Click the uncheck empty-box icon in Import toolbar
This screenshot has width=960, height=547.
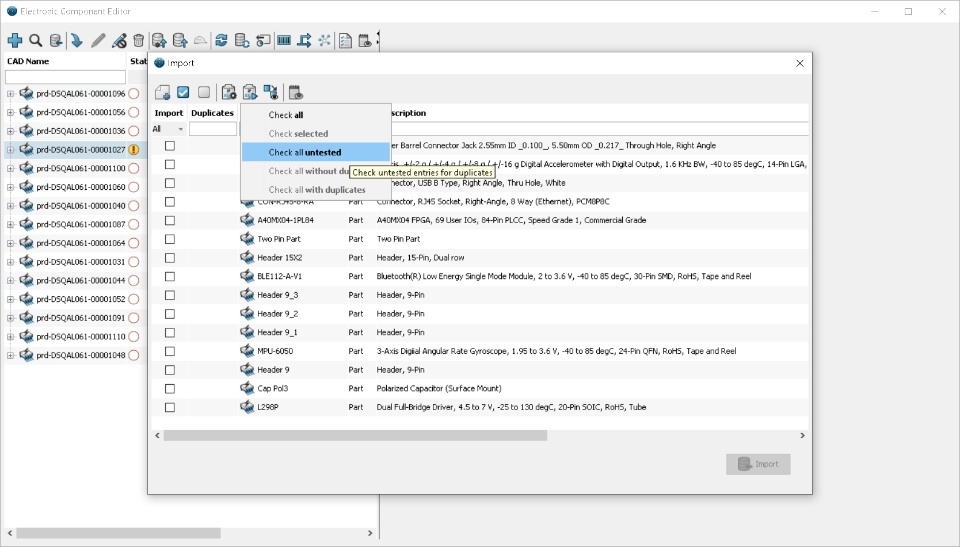[x=204, y=92]
